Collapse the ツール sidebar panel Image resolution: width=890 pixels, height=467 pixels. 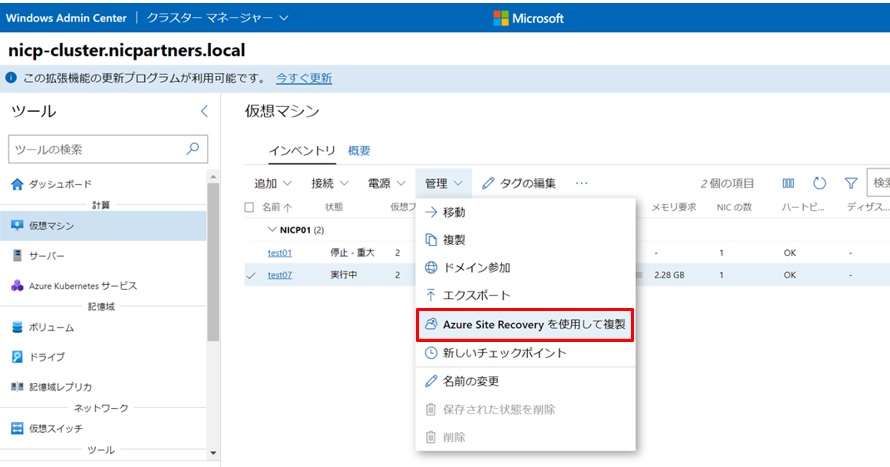click(204, 111)
